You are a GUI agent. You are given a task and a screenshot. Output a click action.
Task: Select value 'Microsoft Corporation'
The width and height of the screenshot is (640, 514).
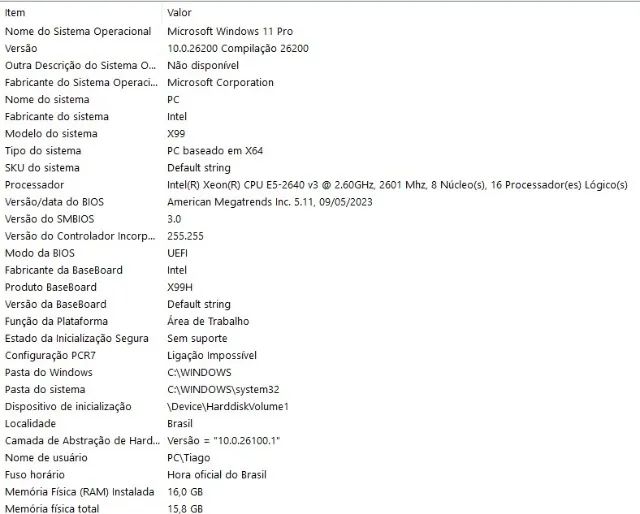[x=220, y=82]
